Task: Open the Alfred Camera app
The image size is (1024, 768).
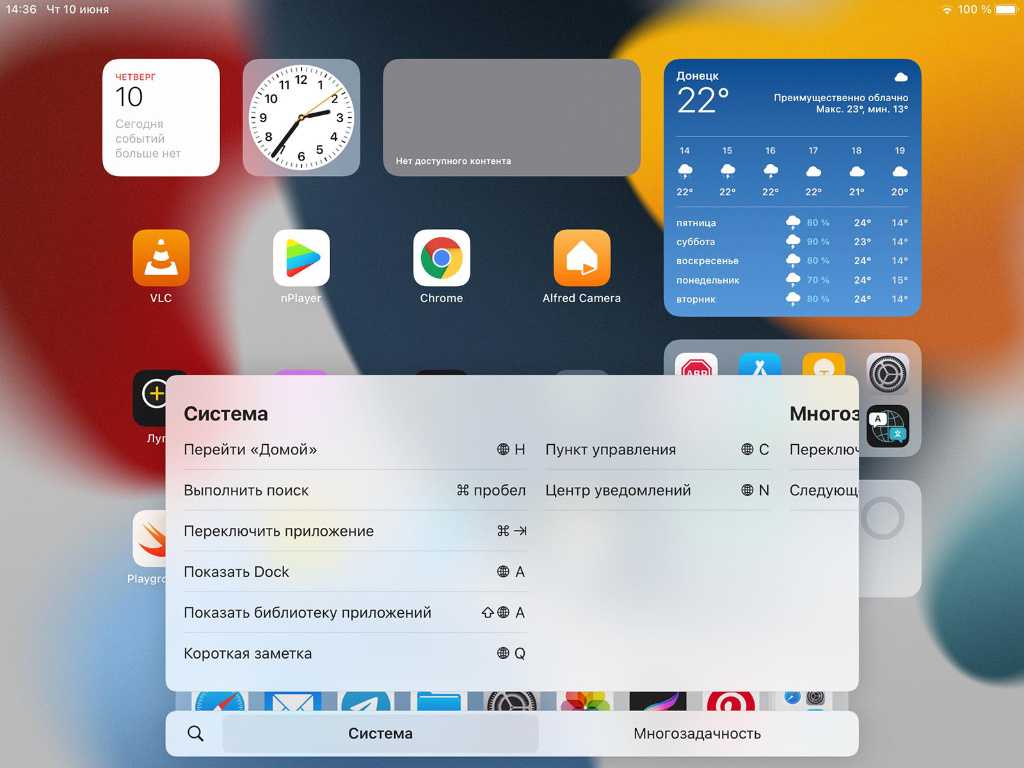Action: point(581,258)
